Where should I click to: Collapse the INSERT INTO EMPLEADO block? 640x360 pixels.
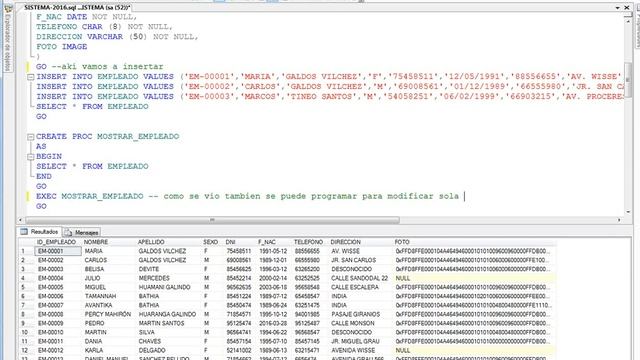point(31,77)
